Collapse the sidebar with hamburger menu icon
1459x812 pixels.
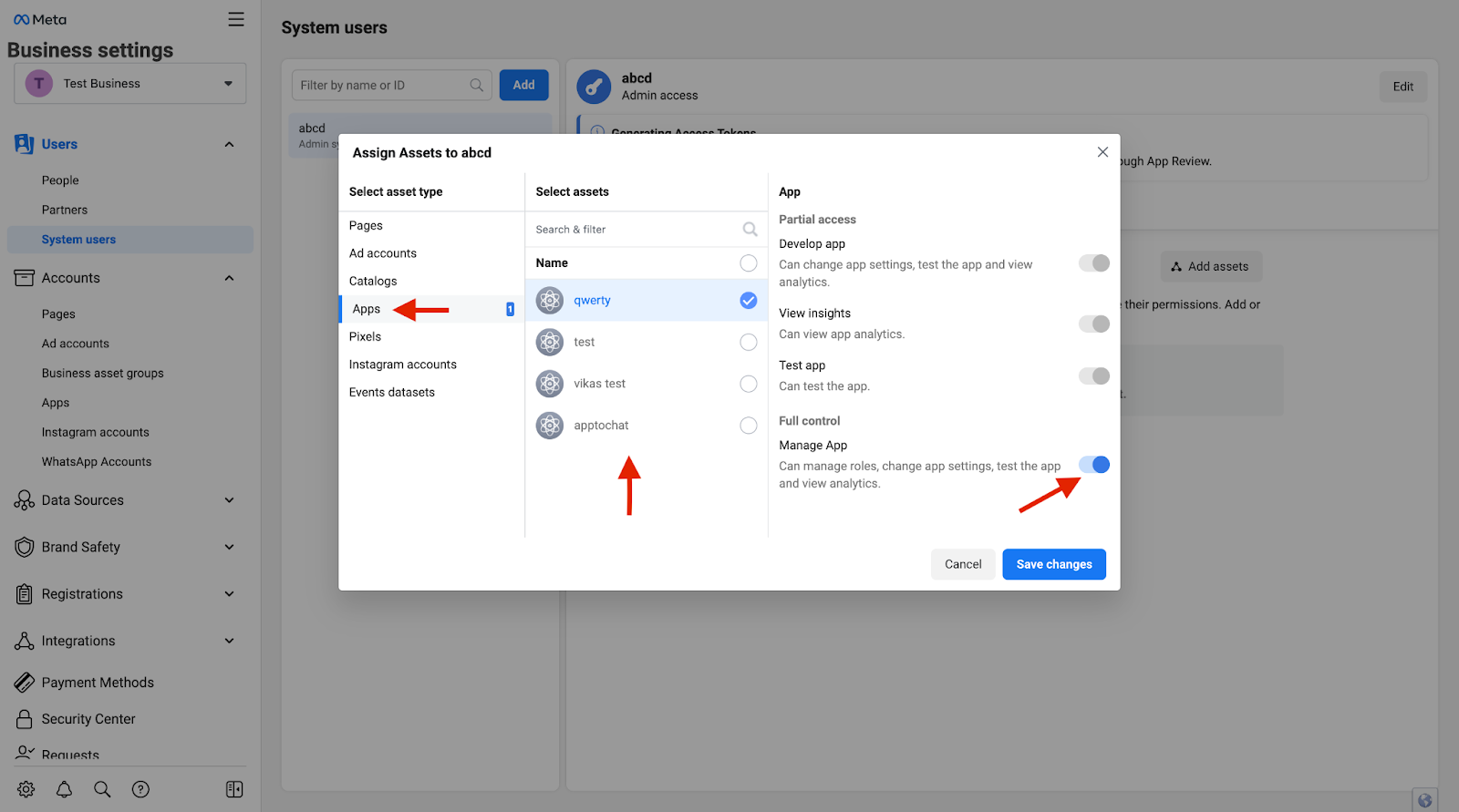tap(236, 19)
